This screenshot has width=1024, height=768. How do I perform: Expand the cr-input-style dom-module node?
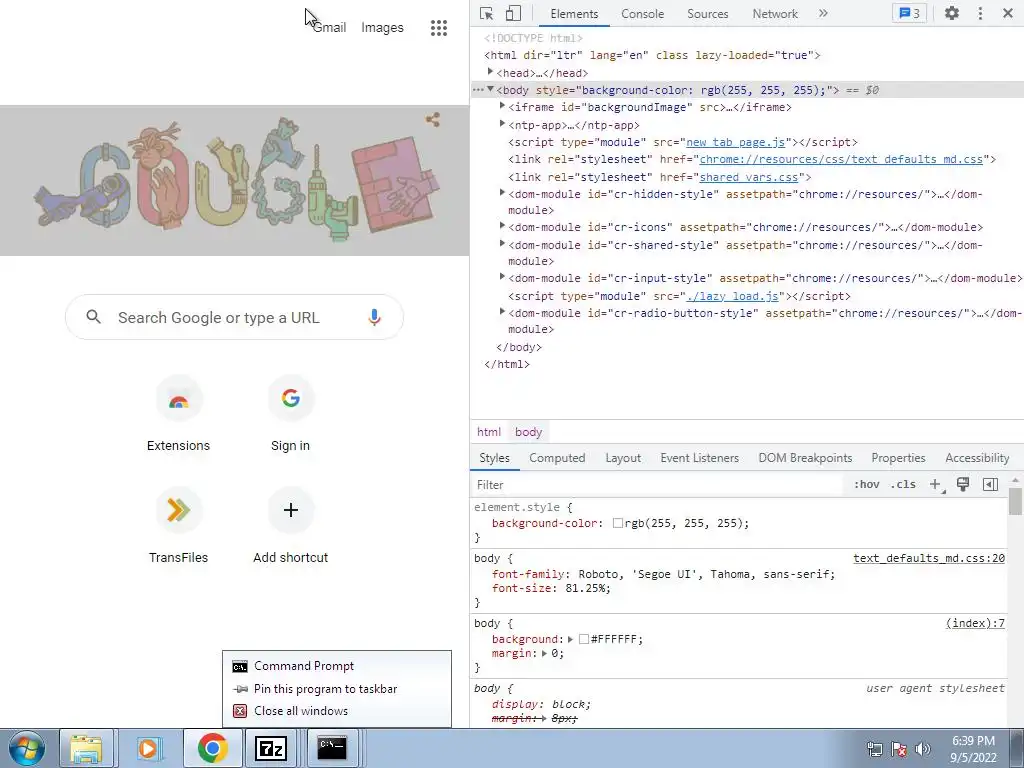502,277
